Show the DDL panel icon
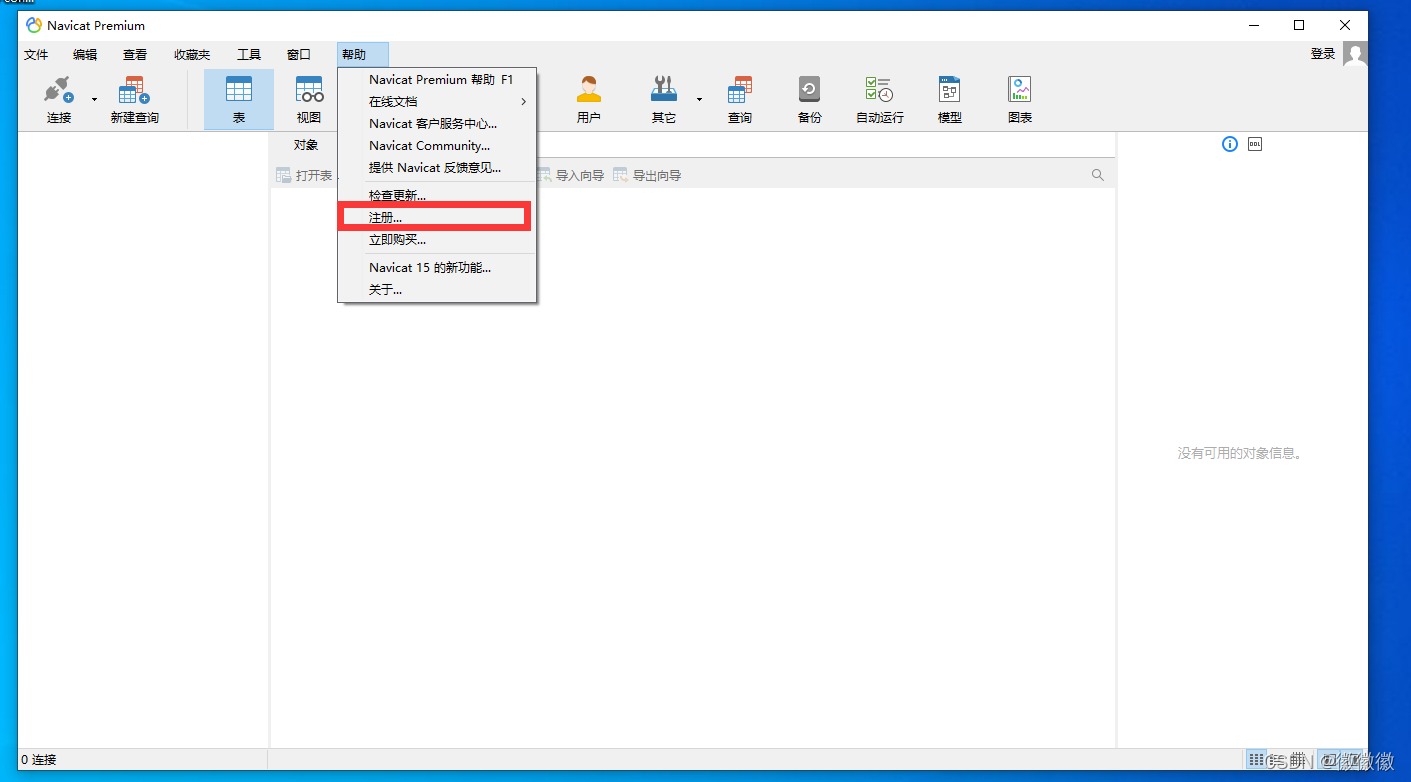This screenshot has height=782, width=1411. 1255,144
